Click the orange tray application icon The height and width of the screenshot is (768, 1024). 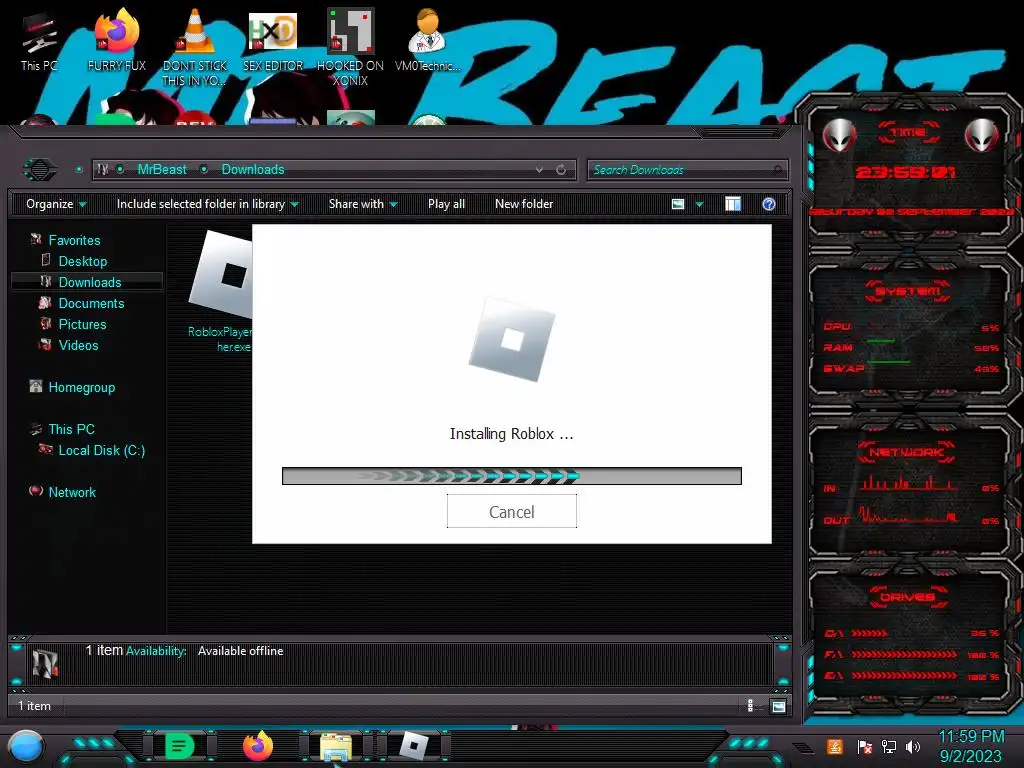pyautogui.click(x=835, y=746)
